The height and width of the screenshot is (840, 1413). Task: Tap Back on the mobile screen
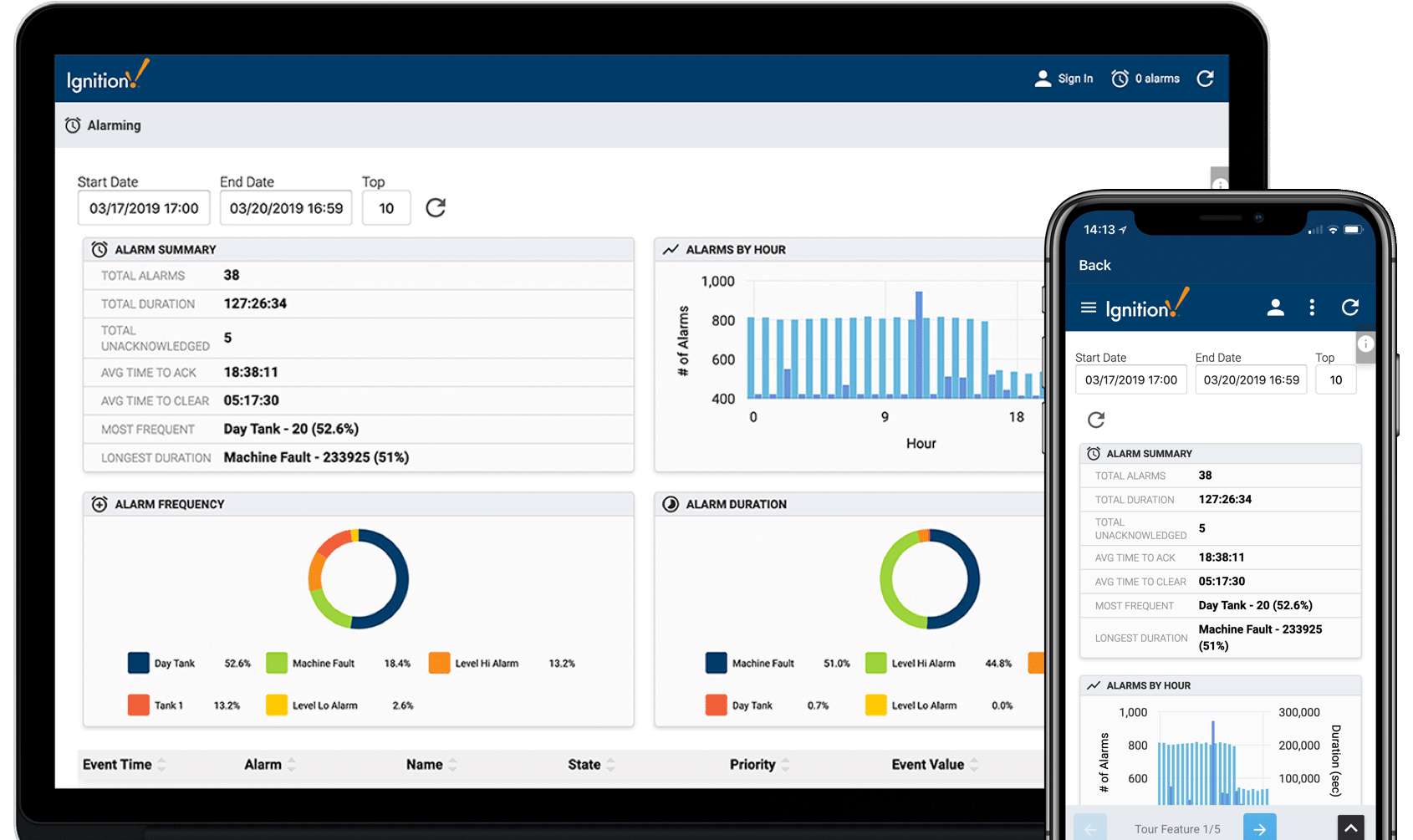pyautogui.click(x=1094, y=265)
